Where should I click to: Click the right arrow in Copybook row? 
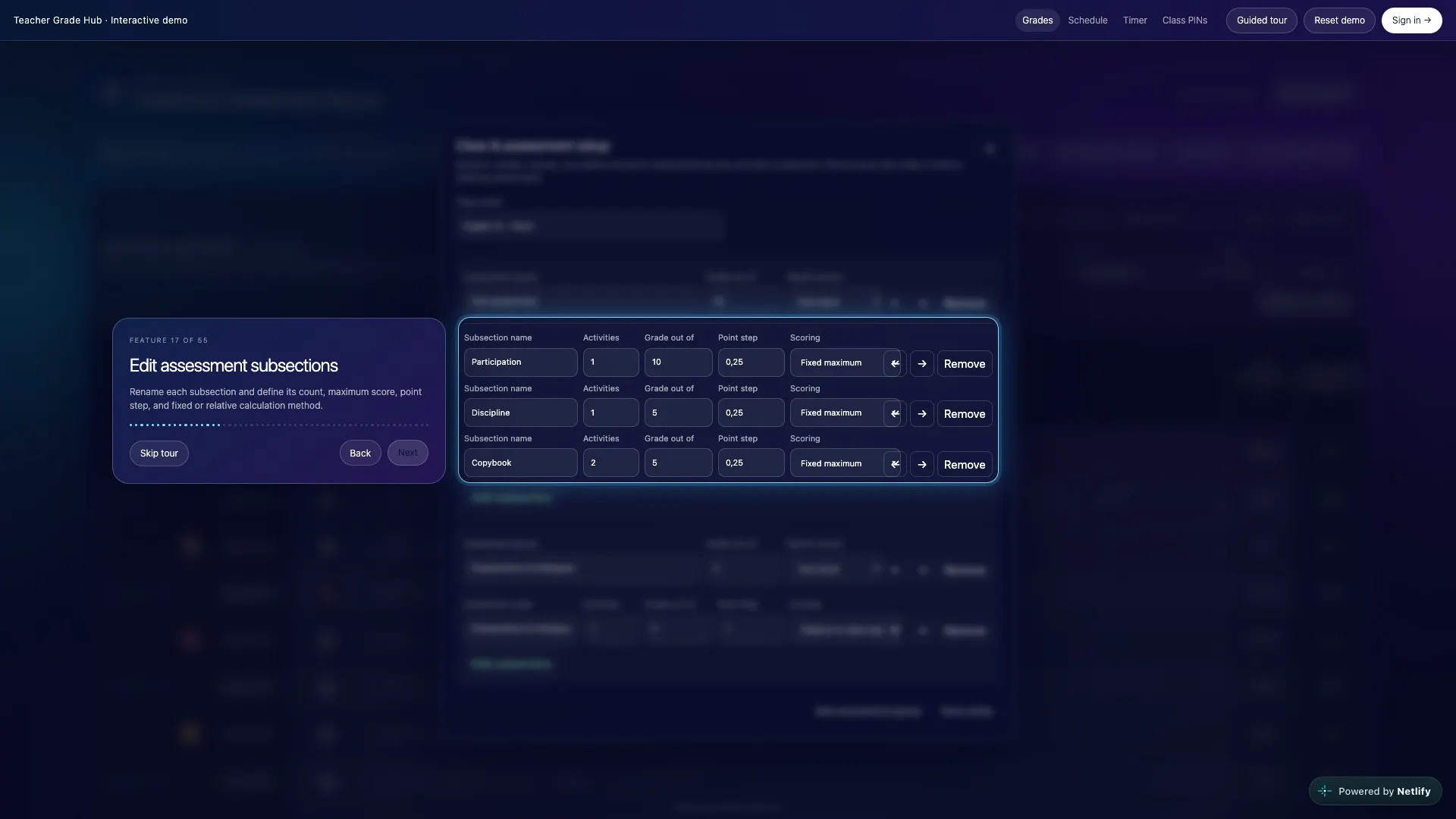point(922,464)
